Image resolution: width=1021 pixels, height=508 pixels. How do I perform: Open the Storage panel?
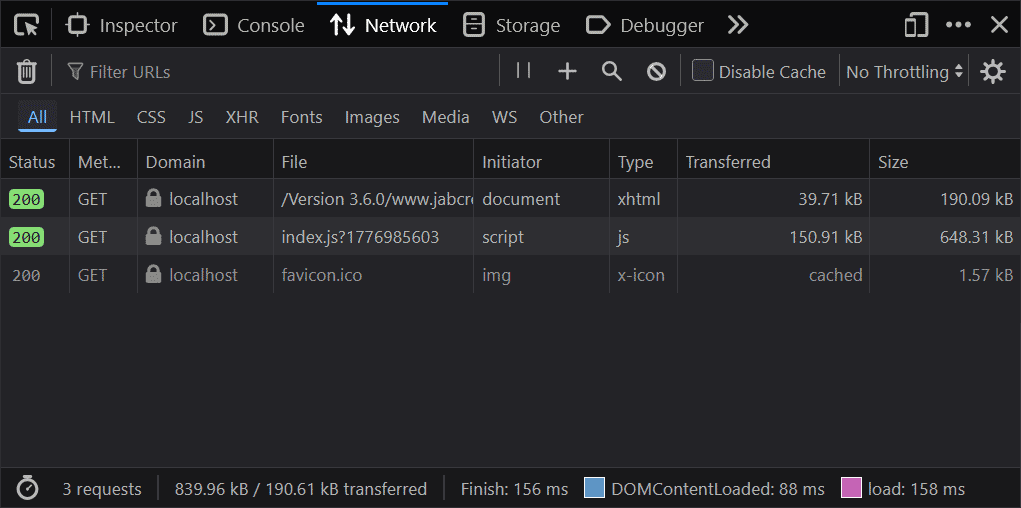pos(511,25)
